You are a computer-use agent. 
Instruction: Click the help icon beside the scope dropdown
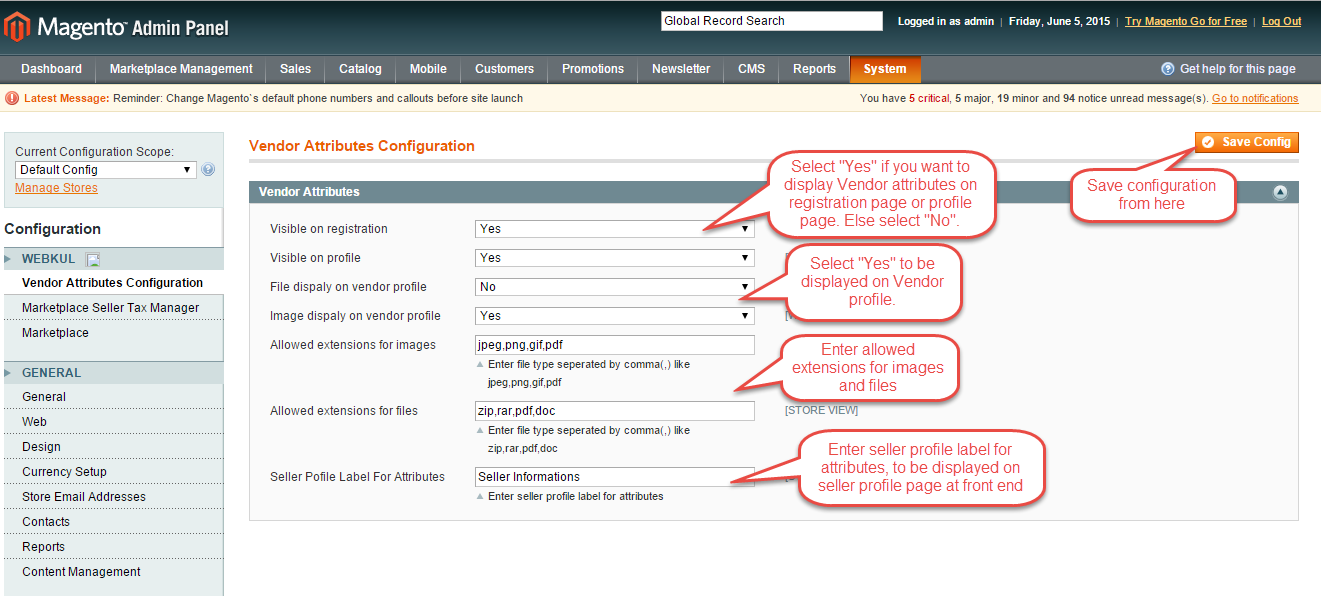(208, 169)
